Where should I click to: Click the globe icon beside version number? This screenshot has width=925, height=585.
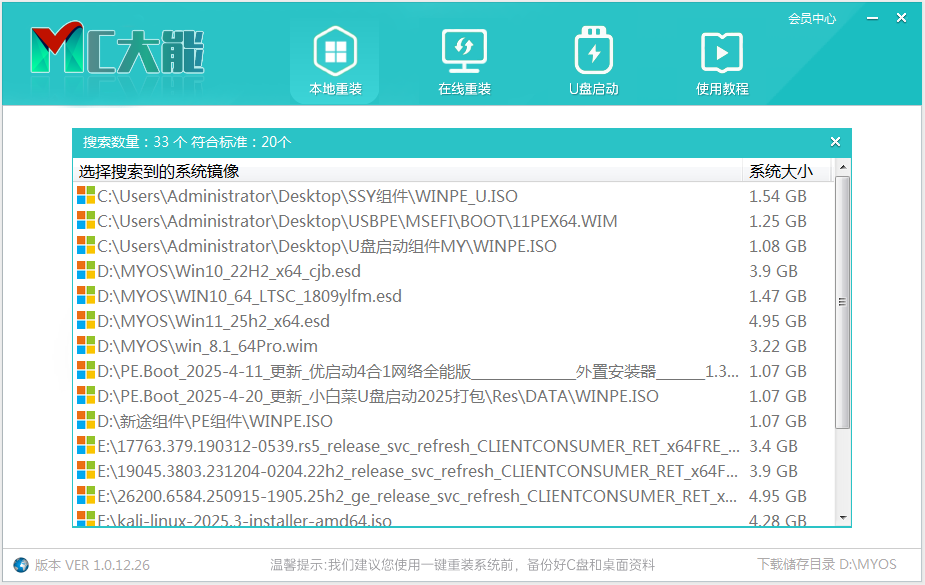(21, 565)
